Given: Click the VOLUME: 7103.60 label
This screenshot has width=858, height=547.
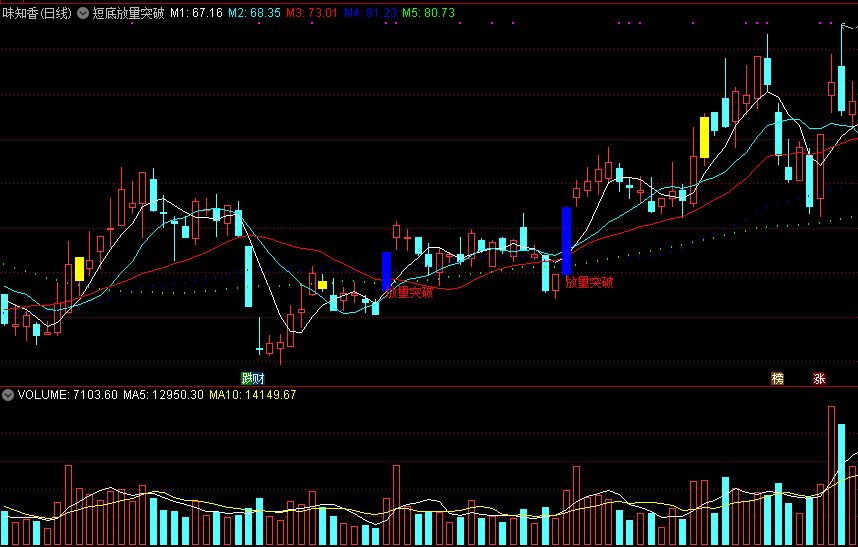Looking at the screenshot, I should pyautogui.click(x=67, y=395).
